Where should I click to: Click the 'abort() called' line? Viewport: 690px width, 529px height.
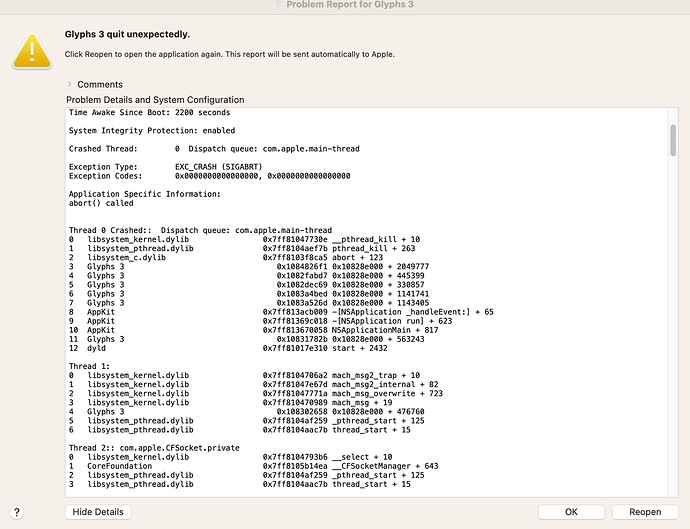pos(101,203)
